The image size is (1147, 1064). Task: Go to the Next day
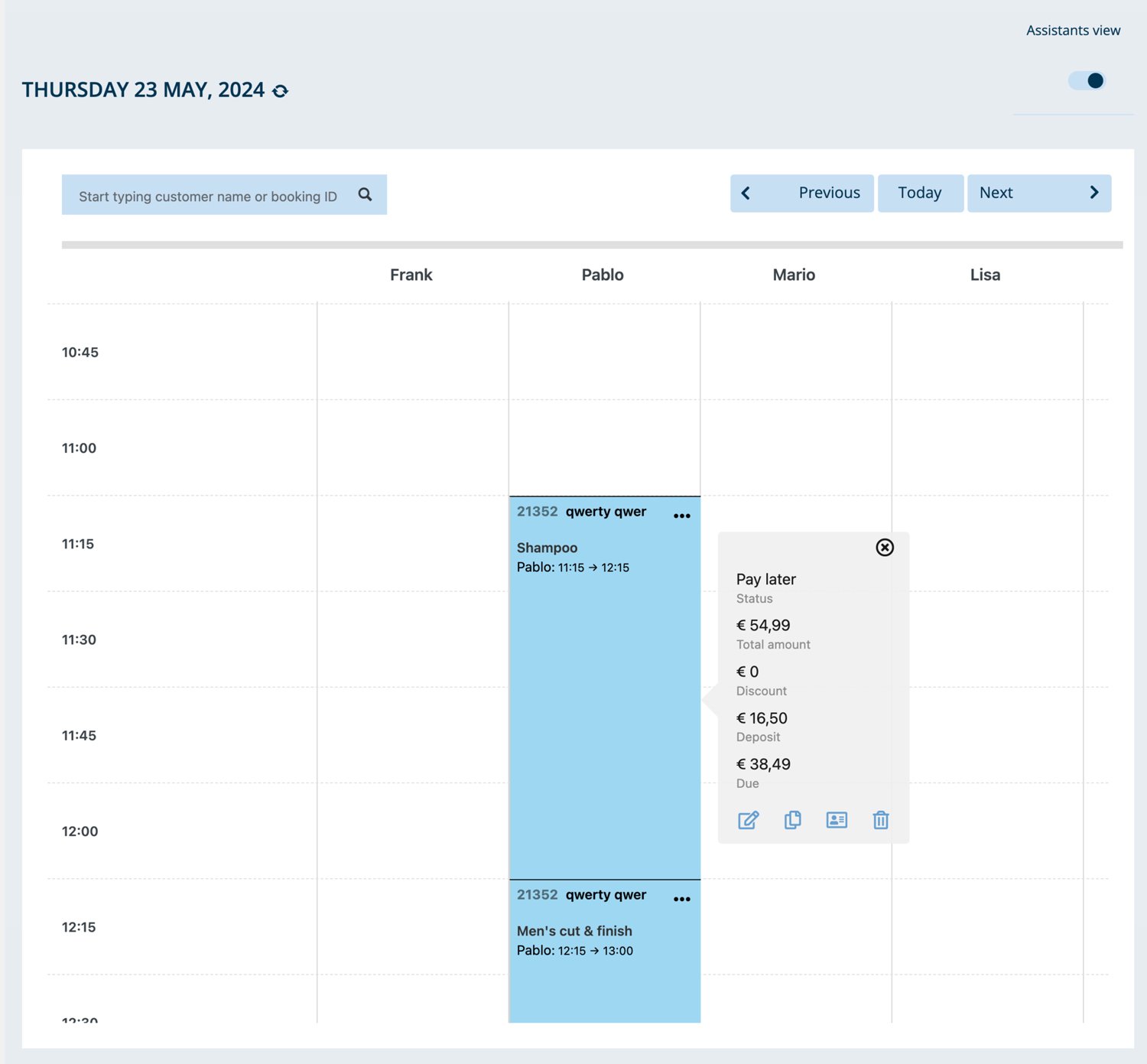click(1038, 193)
